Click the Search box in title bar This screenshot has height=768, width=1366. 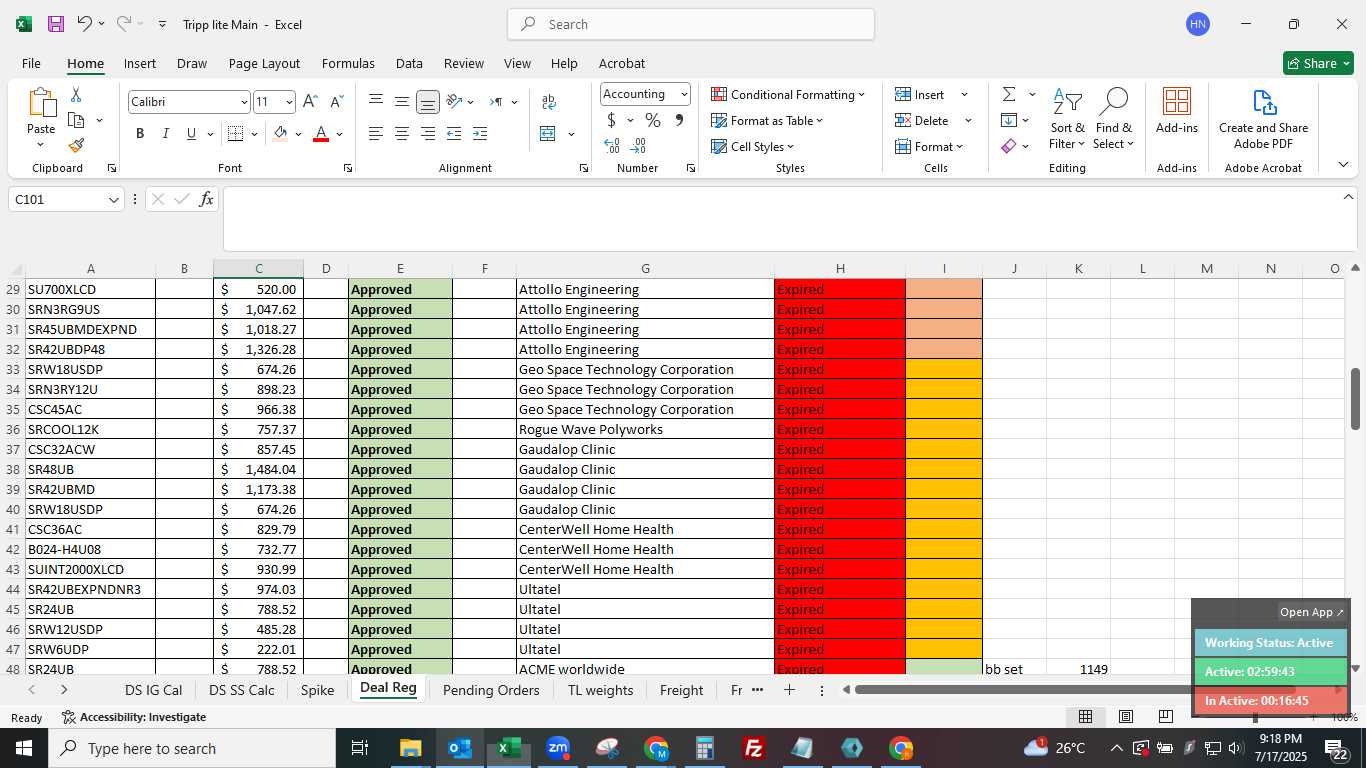pyautogui.click(x=691, y=24)
